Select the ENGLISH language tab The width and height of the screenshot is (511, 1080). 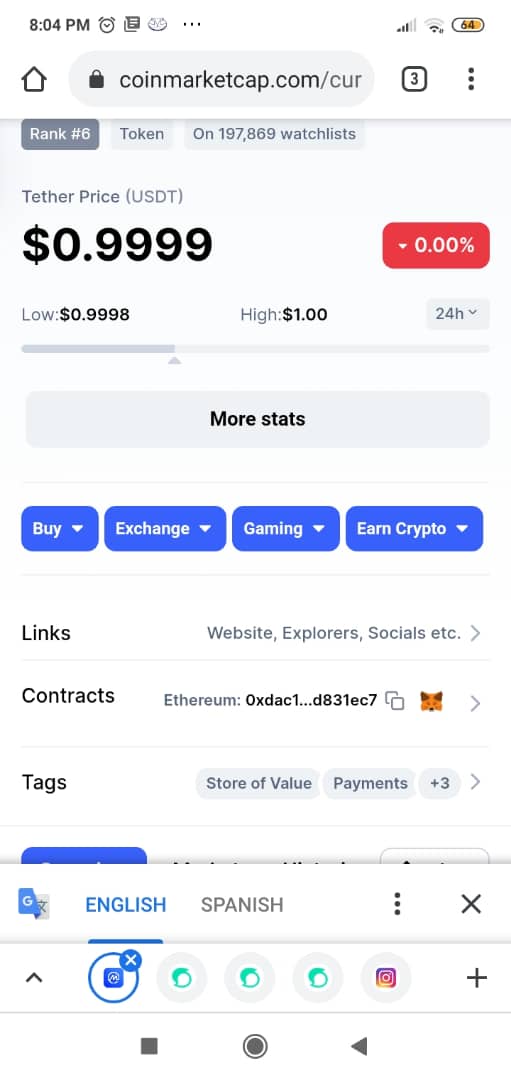tap(125, 904)
